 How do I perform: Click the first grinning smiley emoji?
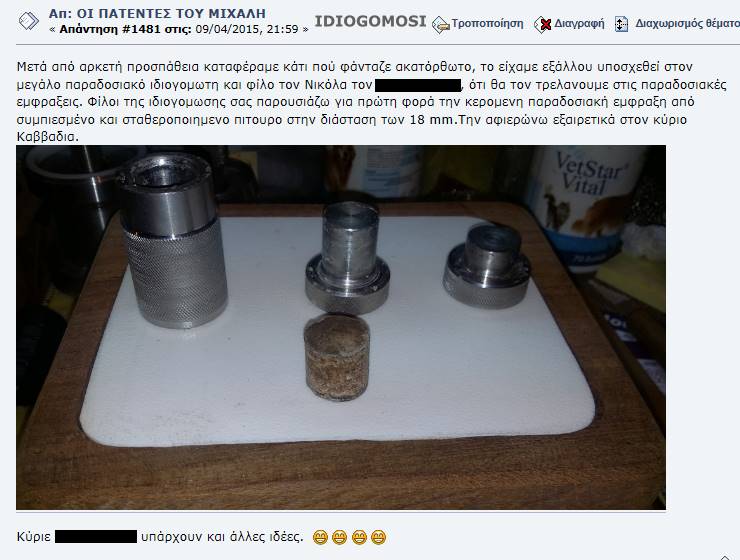tap(320, 537)
